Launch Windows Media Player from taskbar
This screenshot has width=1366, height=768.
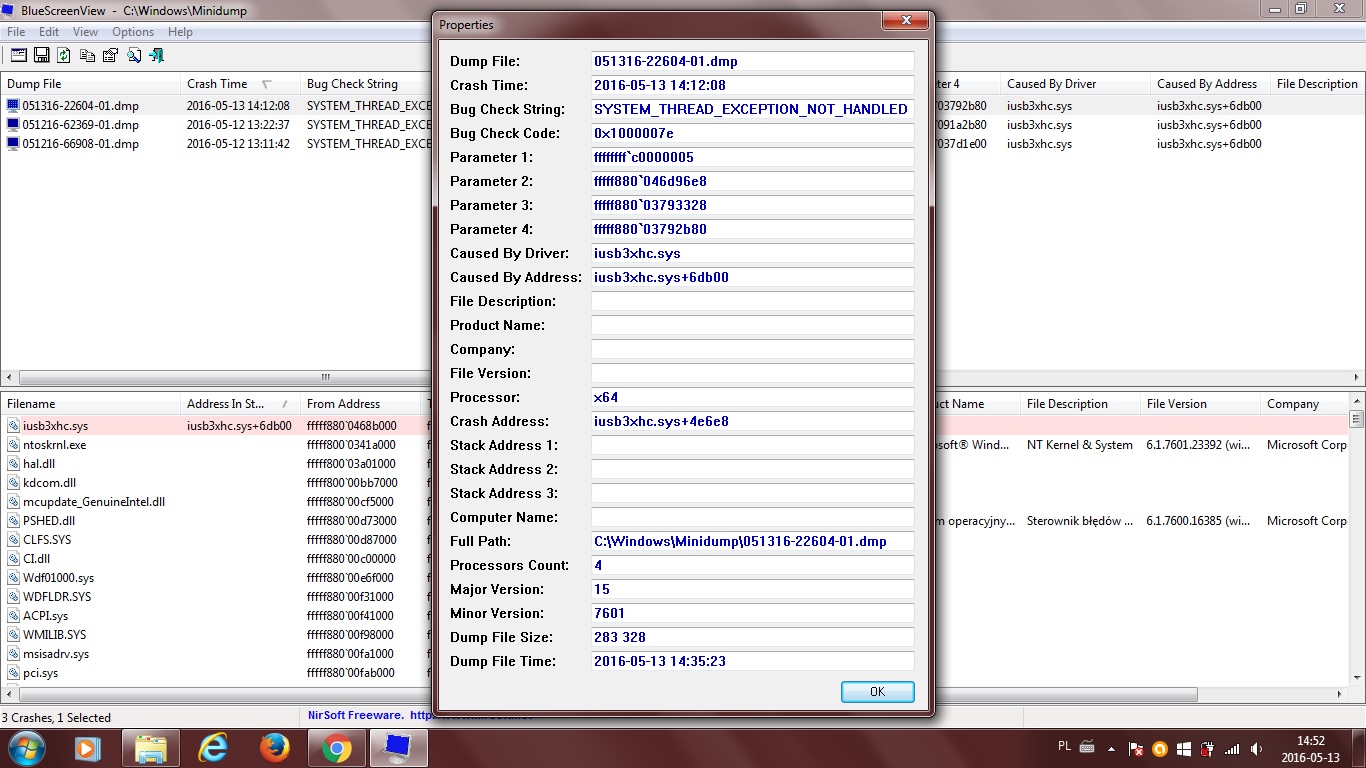point(89,748)
